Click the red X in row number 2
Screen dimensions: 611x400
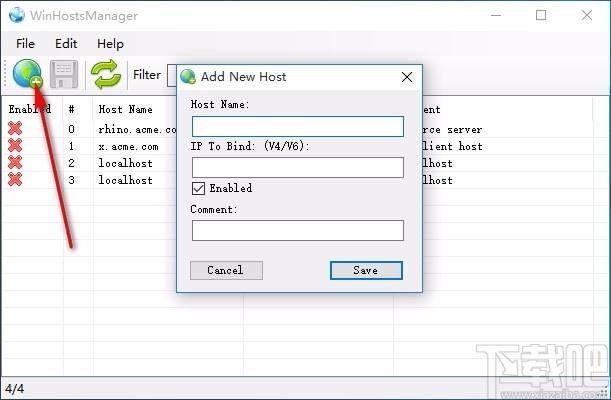click(x=15, y=162)
